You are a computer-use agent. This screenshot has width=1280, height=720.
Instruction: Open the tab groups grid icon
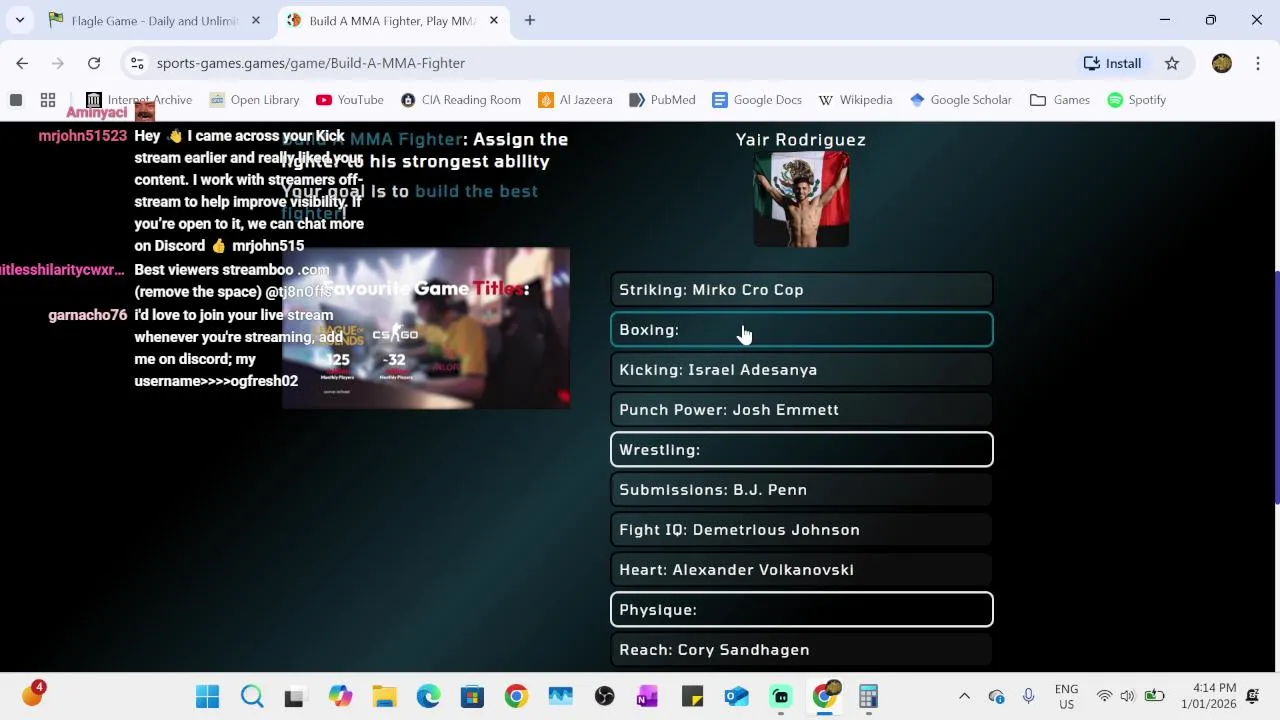pos(48,100)
